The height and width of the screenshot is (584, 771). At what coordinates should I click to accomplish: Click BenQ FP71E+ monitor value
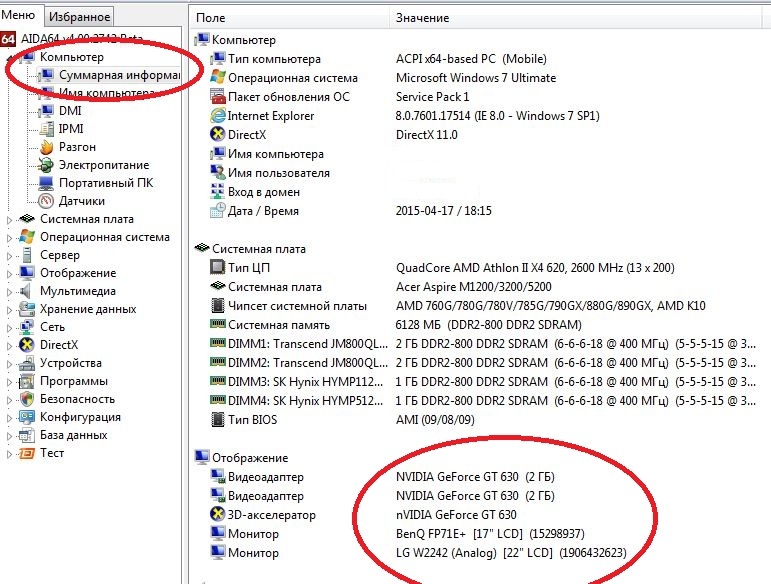pos(490,534)
